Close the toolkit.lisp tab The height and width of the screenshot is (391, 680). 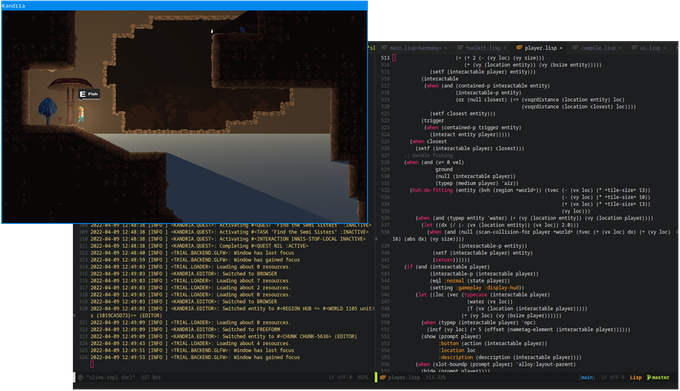(x=505, y=48)
